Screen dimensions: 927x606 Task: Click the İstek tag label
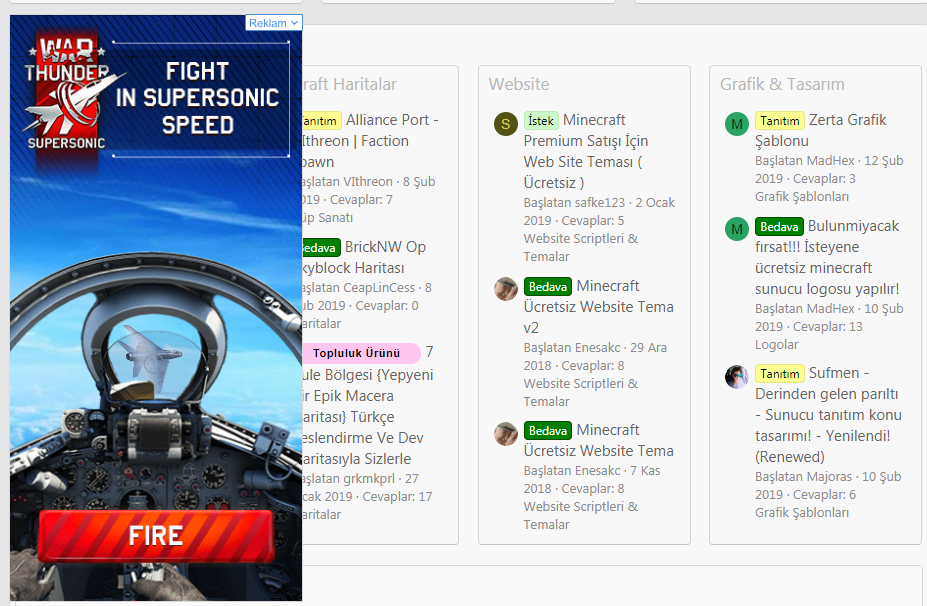point(540,121)
